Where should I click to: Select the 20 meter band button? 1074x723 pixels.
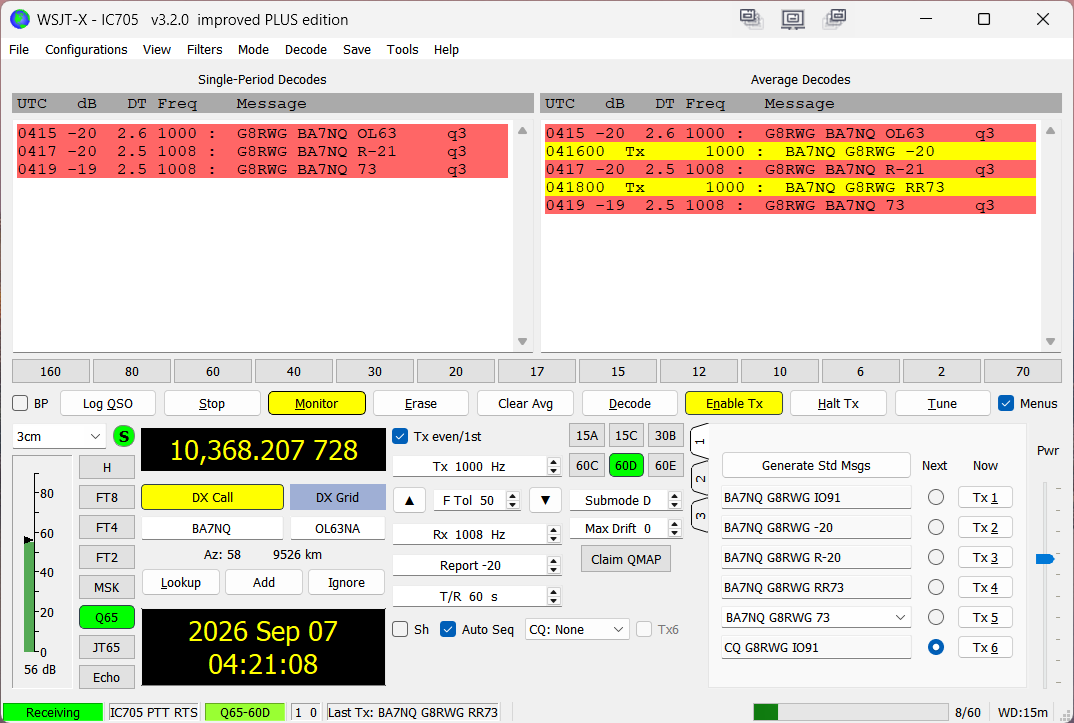(x=455, y=371)
